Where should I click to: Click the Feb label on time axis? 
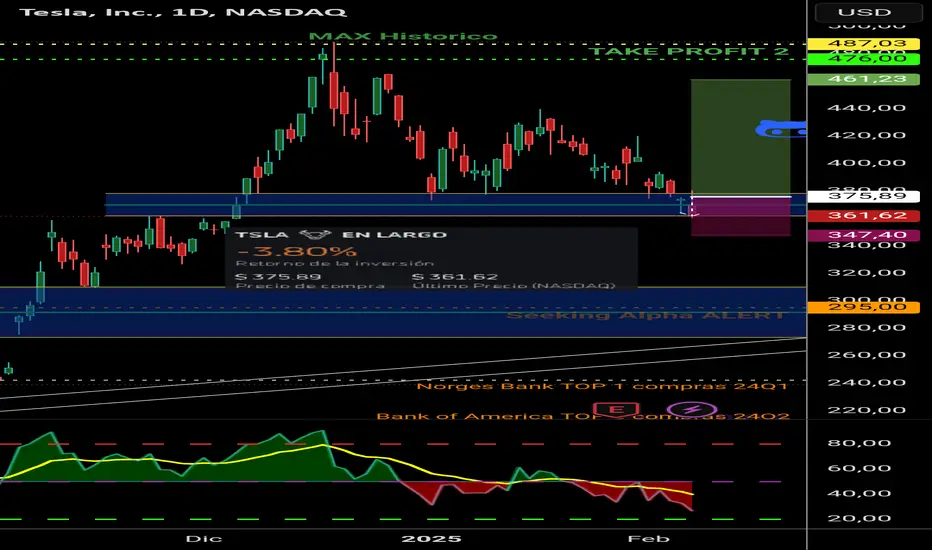tap(648, 539)
